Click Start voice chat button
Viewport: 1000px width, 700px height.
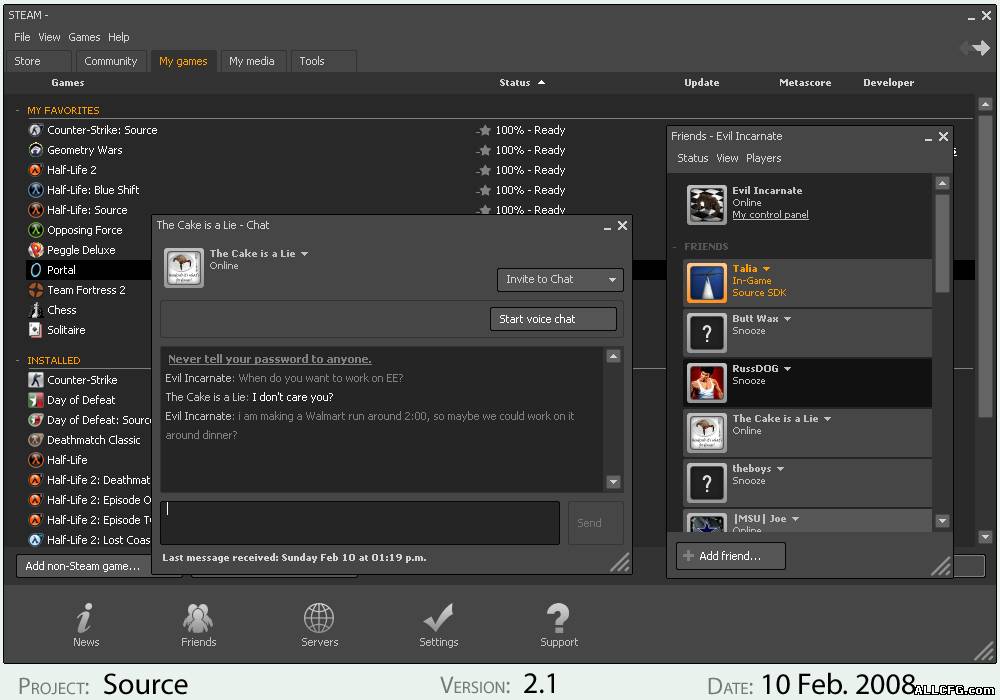pyautogui.click(x=553, y=319)
